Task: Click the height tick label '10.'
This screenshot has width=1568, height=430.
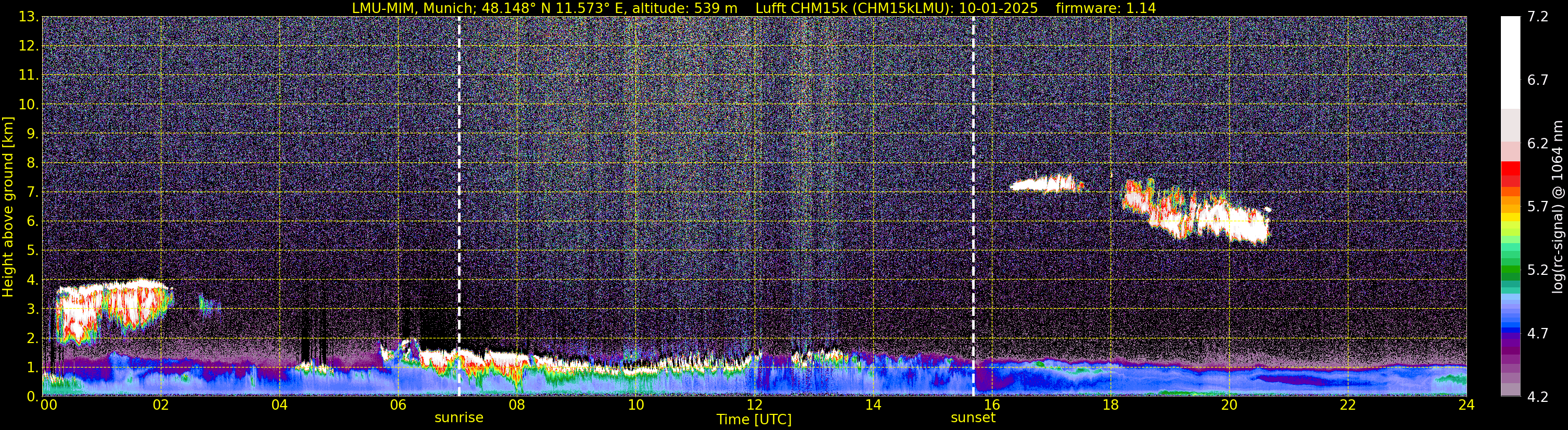Action: 29,105
